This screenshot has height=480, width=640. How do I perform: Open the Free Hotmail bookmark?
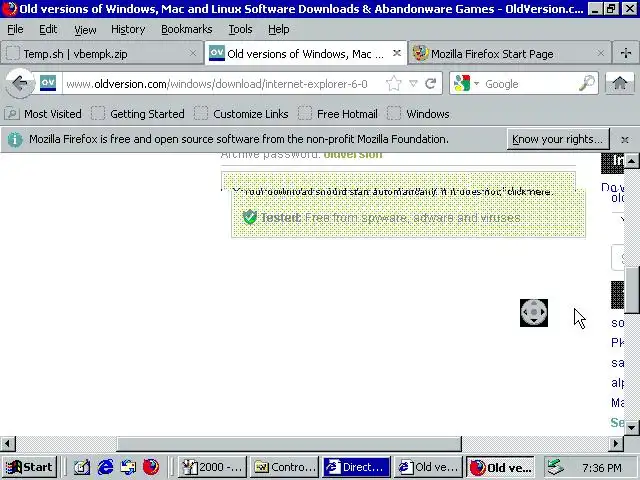[338, 114]
